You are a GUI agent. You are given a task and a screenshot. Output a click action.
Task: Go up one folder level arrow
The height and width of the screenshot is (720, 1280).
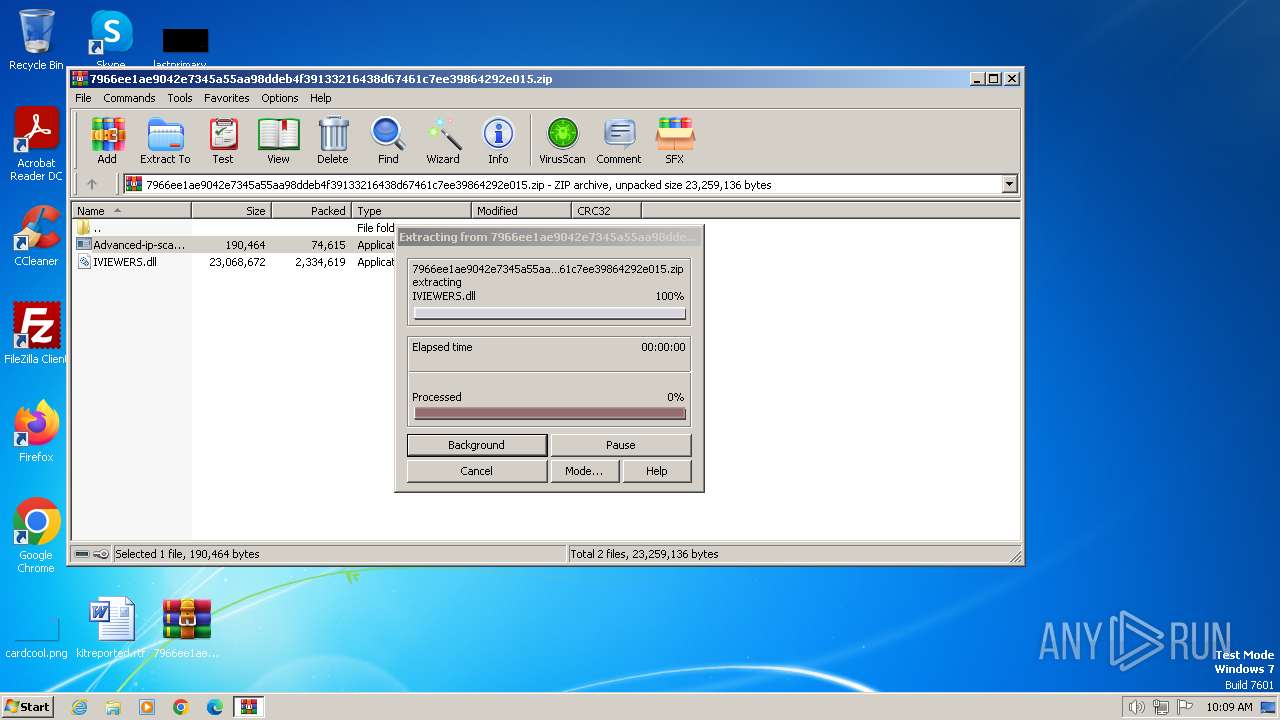(x=92, y=184)
